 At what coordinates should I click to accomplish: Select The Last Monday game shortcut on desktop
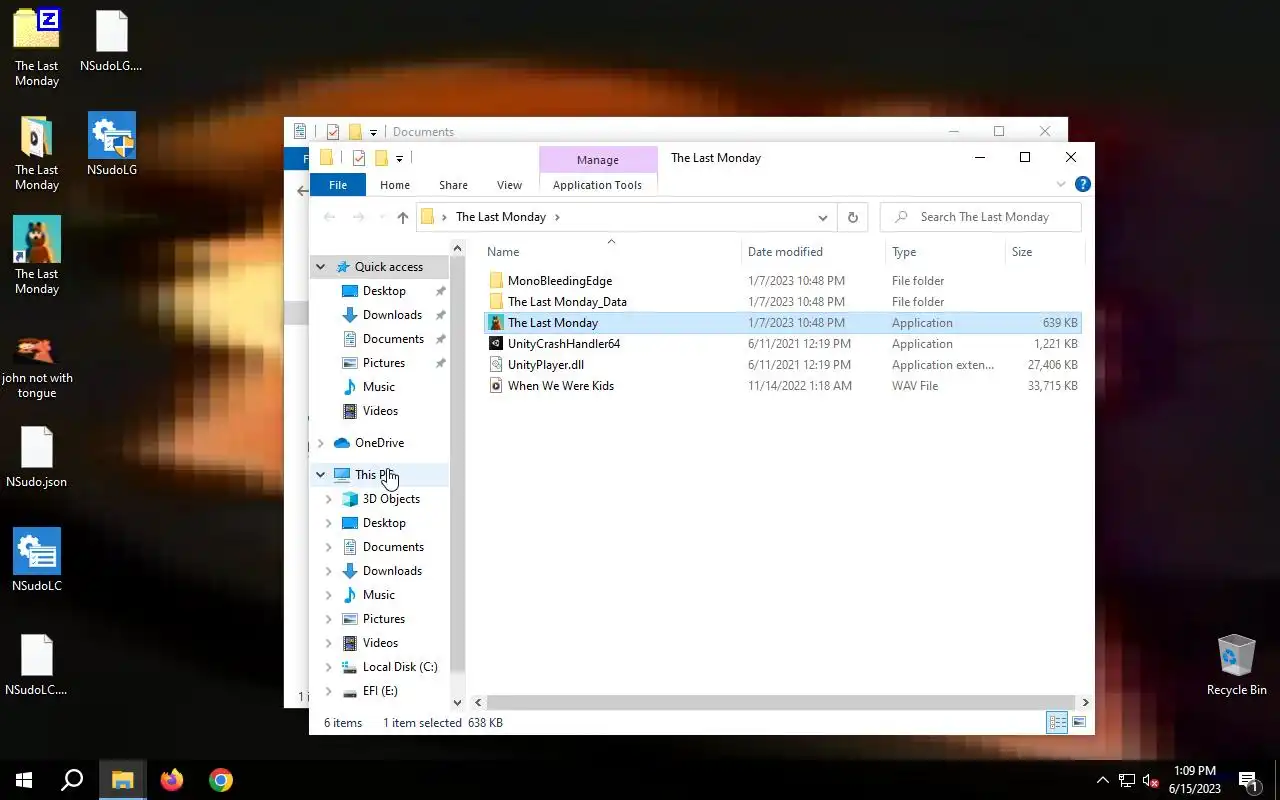(37, 256)
